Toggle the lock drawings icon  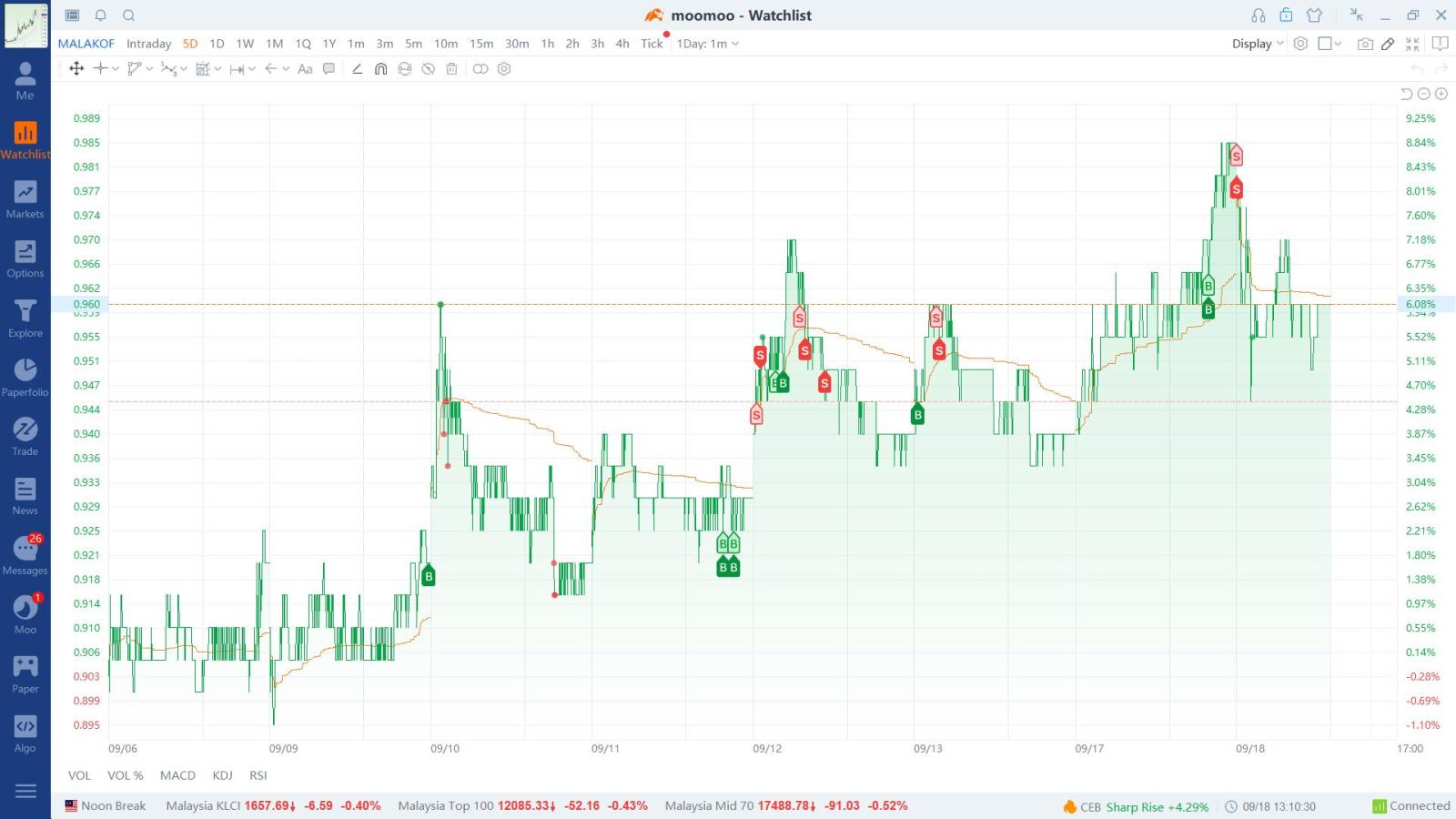click(x=404, y=68)
